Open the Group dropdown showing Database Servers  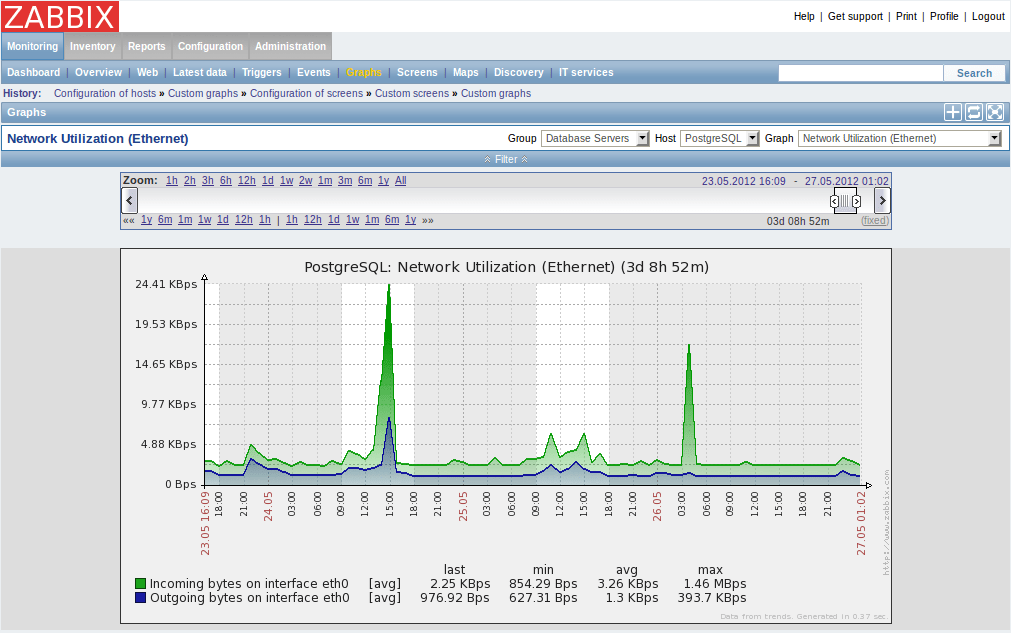(595, 138)
